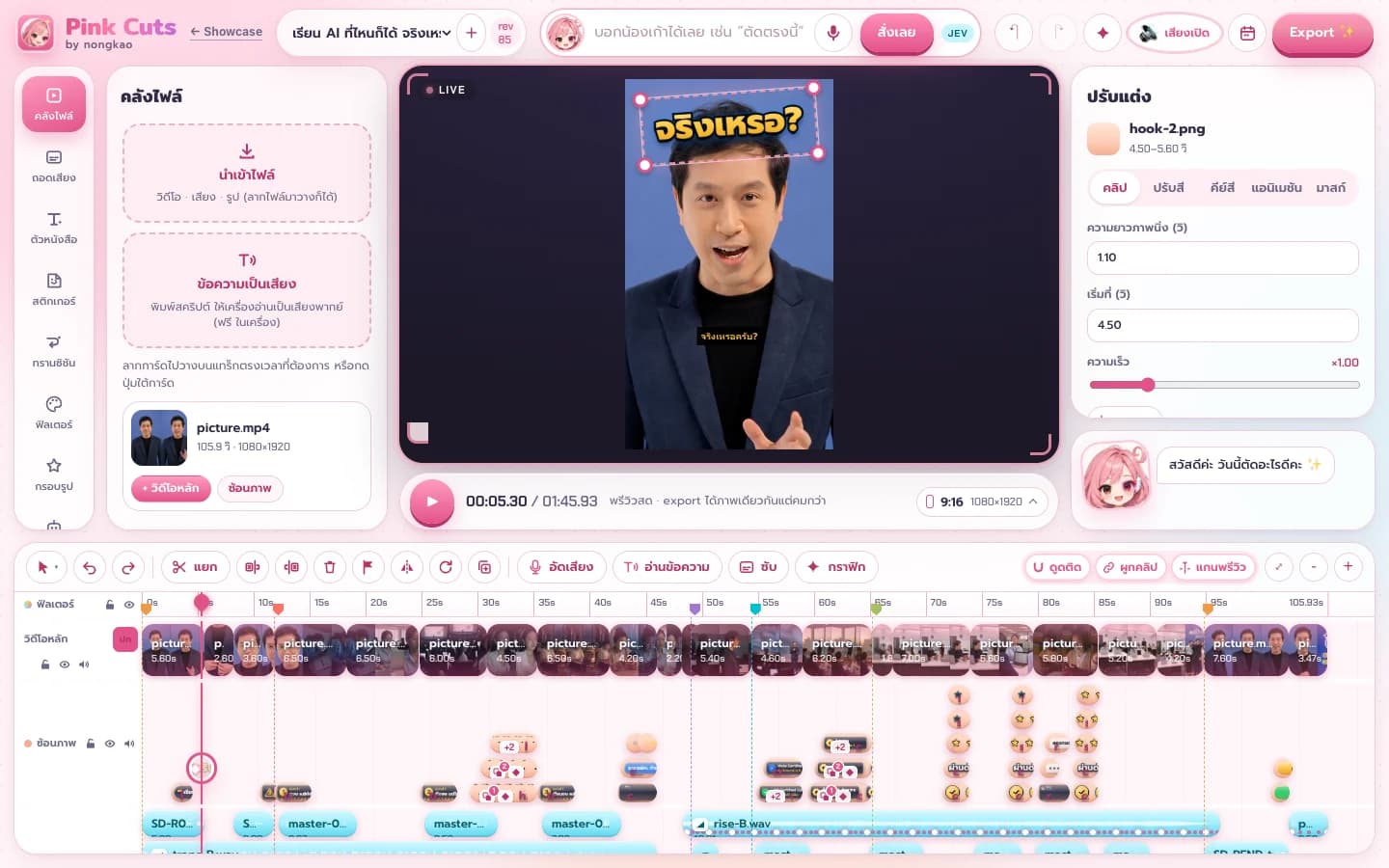The height and width of the screenshot is (868, 1389).
Task: Switch to the มาสก์ mask tab
Action: click(1331, 188)
